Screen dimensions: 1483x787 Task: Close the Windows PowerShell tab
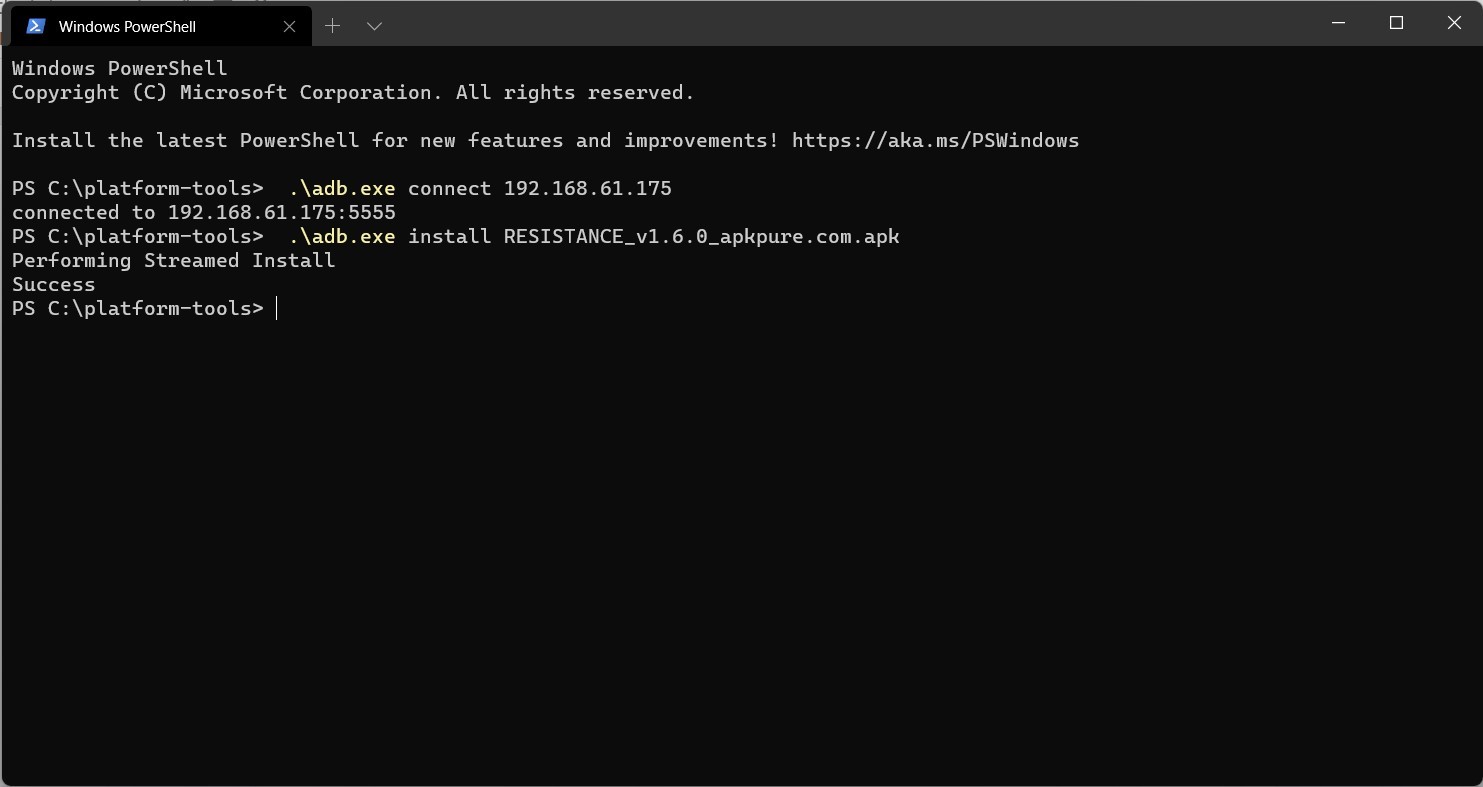[289, 26]
